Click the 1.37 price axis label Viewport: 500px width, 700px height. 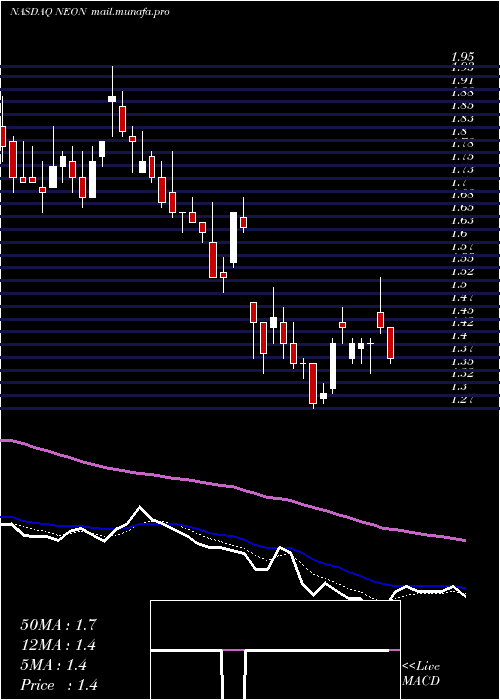point(462,348)
